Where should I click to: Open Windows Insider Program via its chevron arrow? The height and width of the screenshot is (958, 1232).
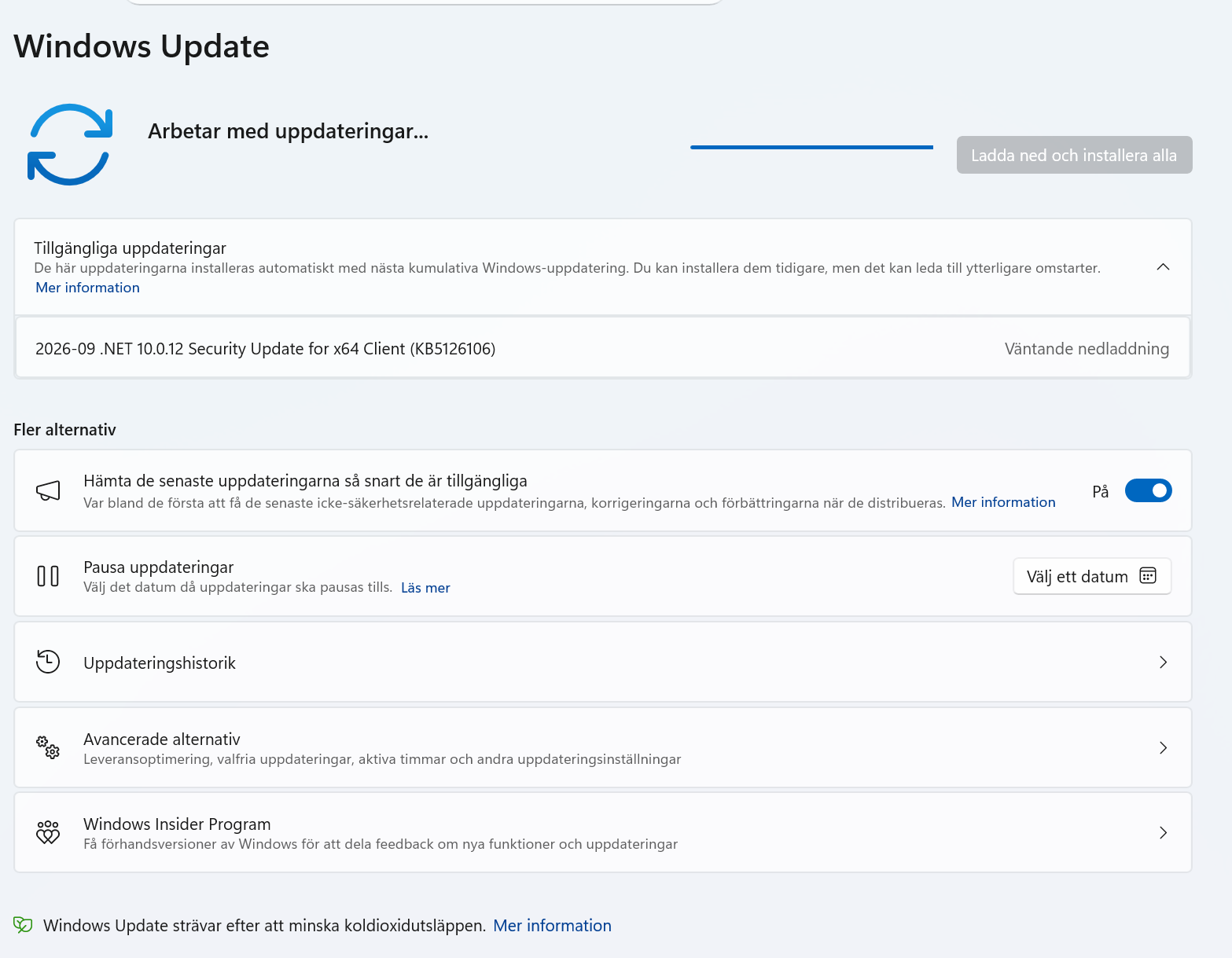(1163, 832)
